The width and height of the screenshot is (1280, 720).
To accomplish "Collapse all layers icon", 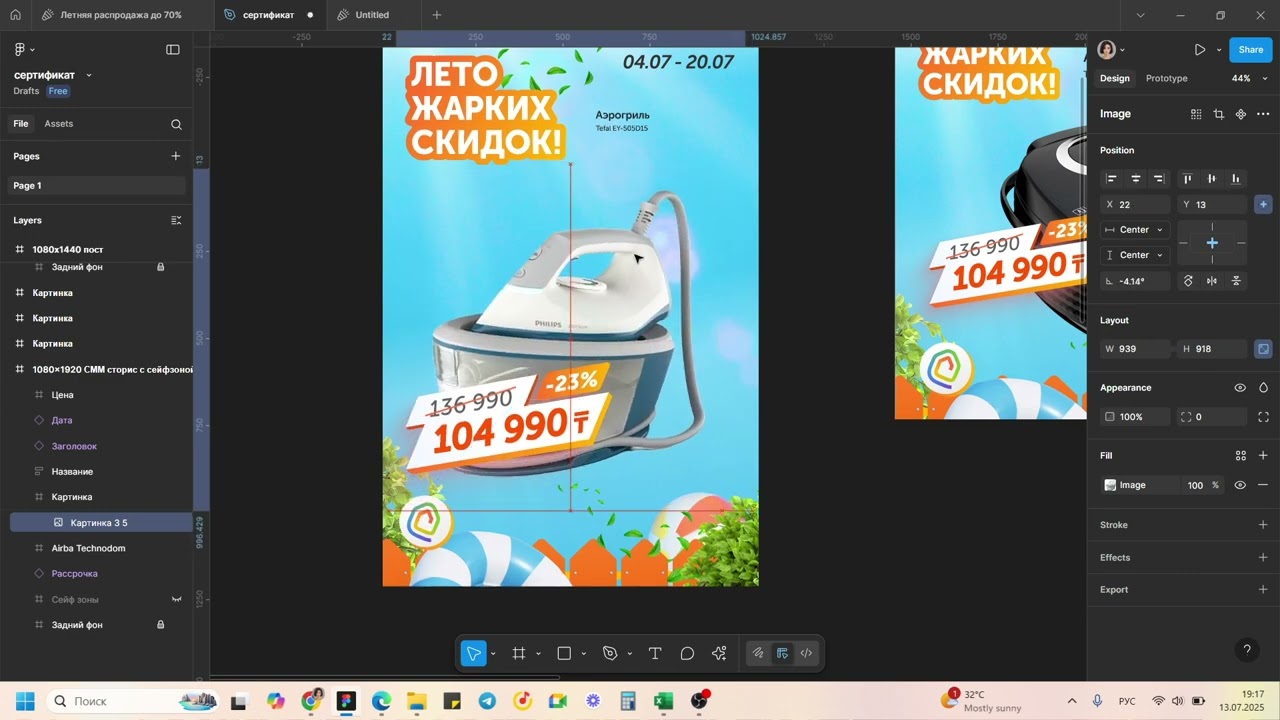I will click(176, 220).
